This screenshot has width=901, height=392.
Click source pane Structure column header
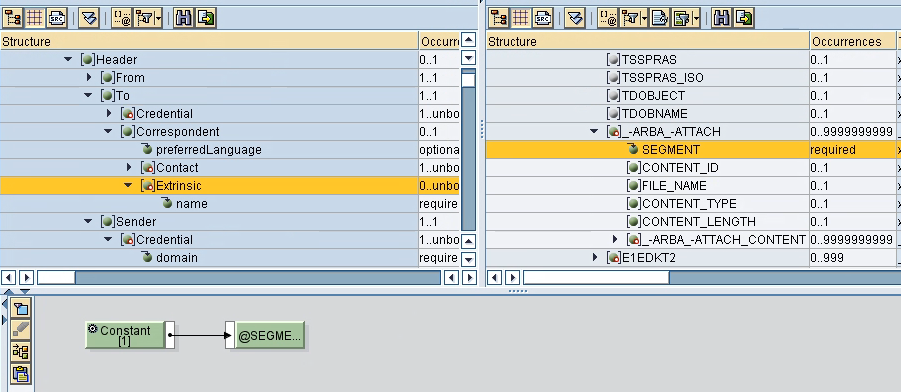coord(209,41)
